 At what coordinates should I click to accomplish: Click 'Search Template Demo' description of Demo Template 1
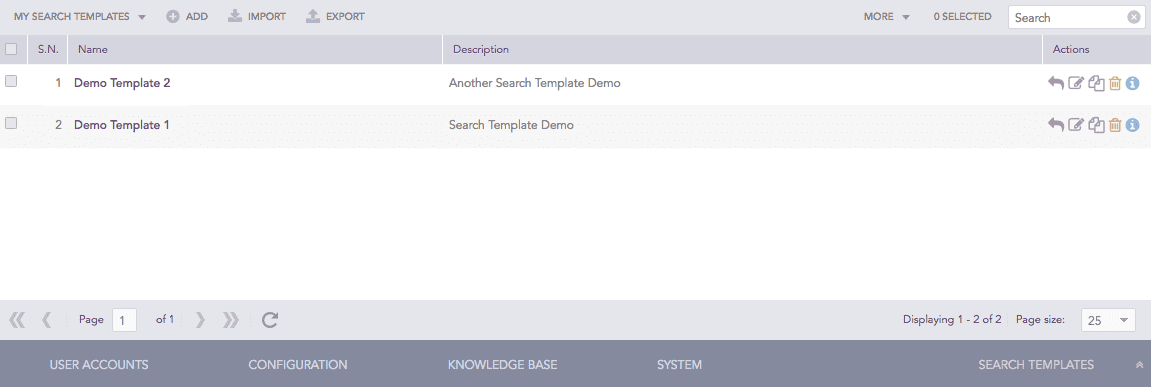point(511,125)
